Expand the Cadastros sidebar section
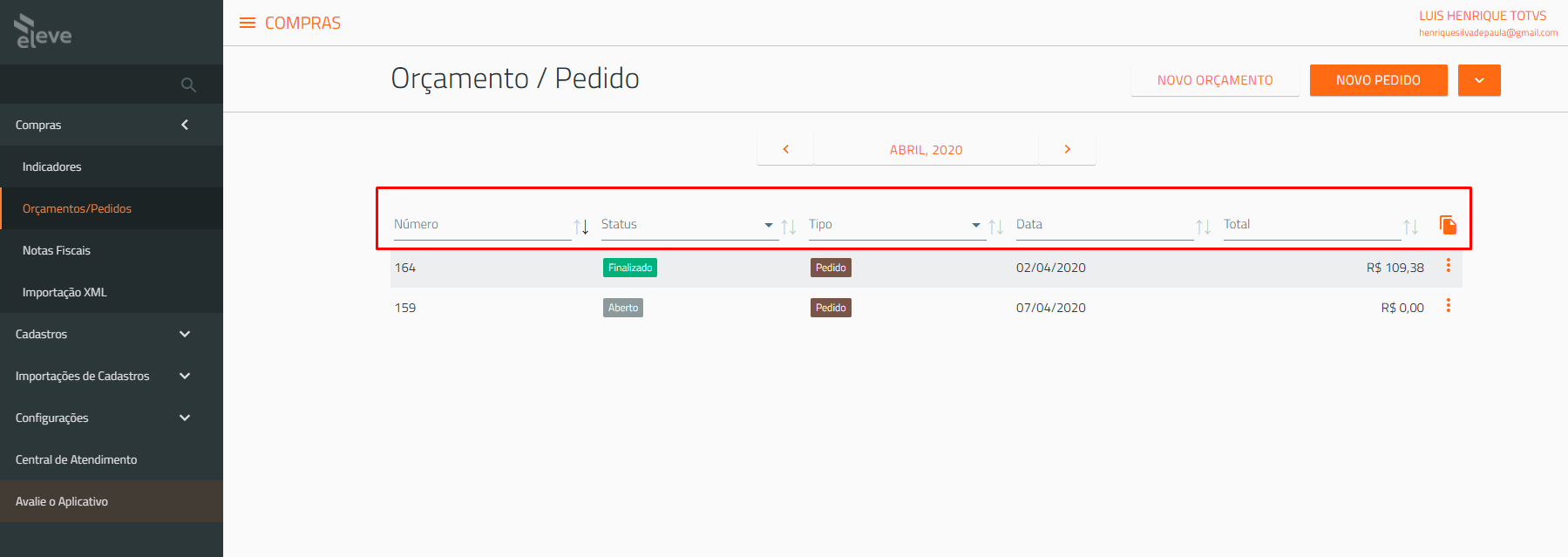 tap(112, 334)
